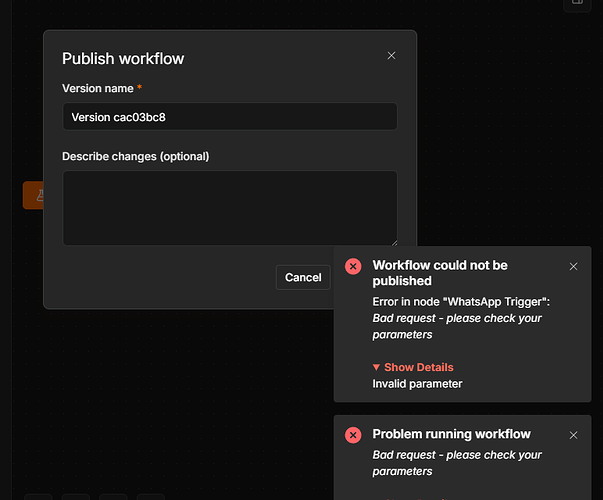Click the 'Invalid parameter' detail text
Viewport: 603px width, 500px height.
pos(417,384)
